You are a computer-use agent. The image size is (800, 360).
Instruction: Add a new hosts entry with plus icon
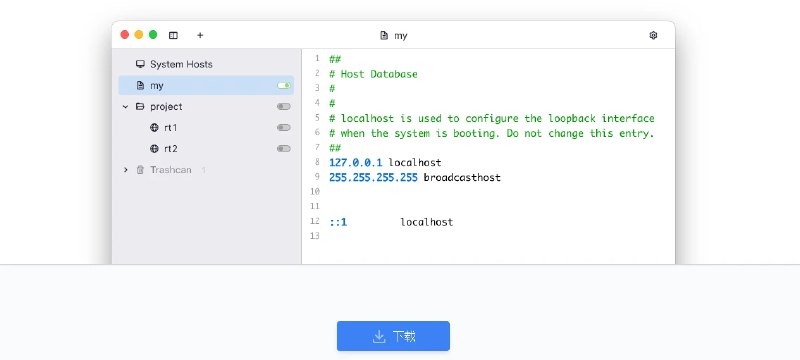click(x=200, y=35)
